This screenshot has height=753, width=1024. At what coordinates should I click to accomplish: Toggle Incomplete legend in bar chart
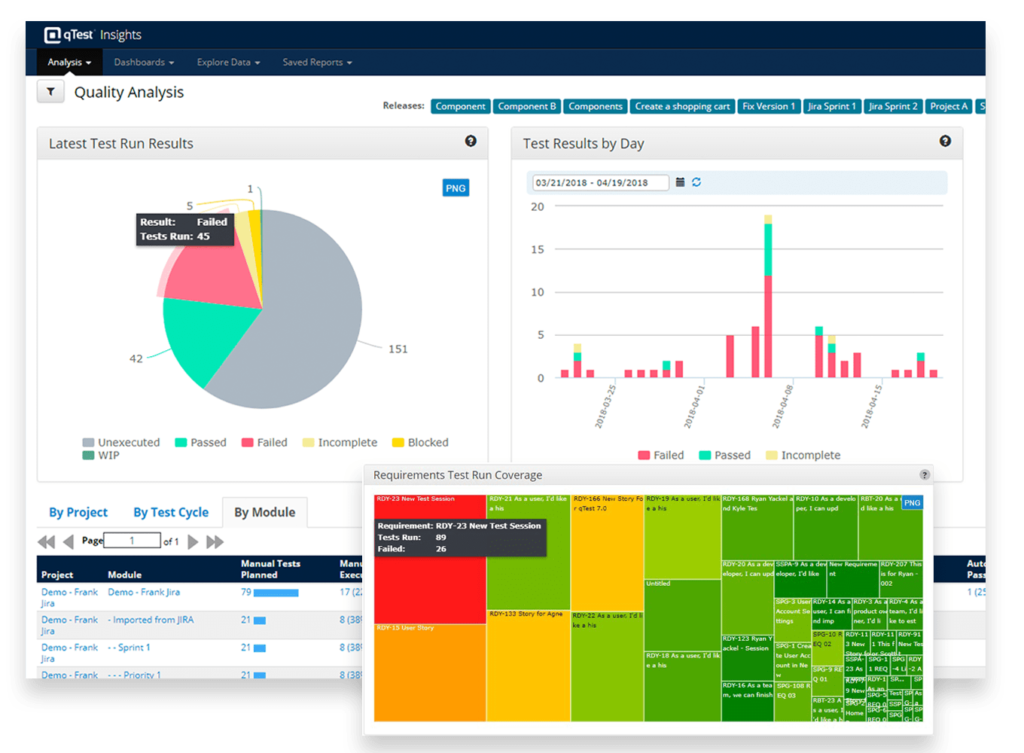(803, 455)
